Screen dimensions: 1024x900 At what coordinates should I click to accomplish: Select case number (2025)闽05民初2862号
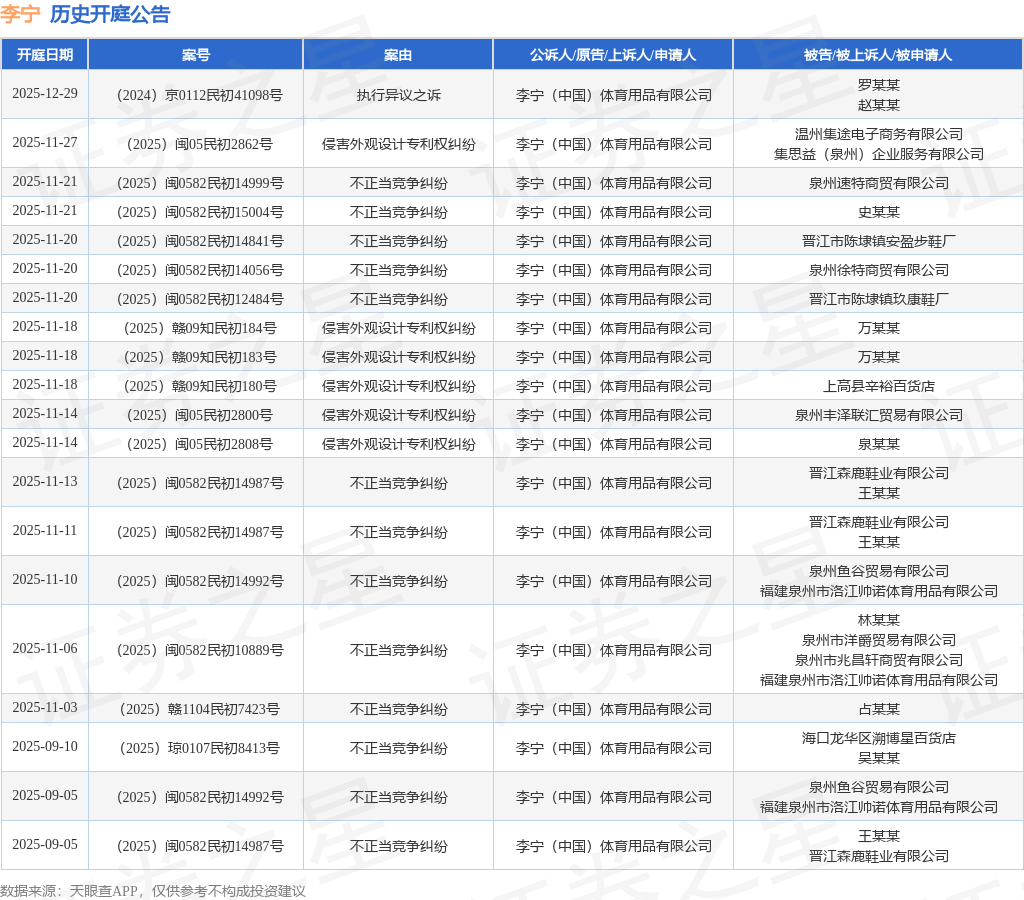199,144
